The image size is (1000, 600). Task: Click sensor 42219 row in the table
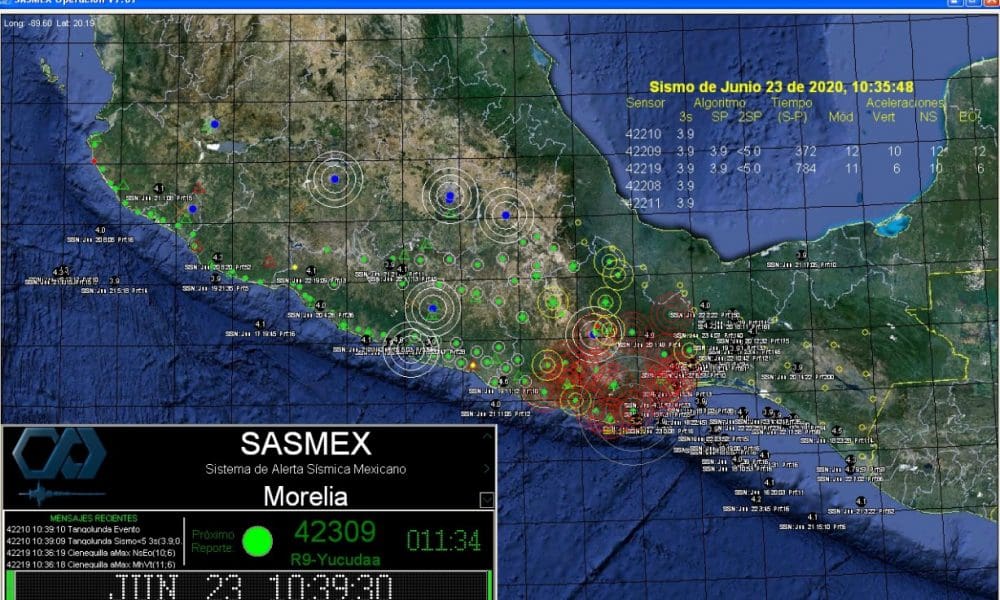tap(643, 168)
